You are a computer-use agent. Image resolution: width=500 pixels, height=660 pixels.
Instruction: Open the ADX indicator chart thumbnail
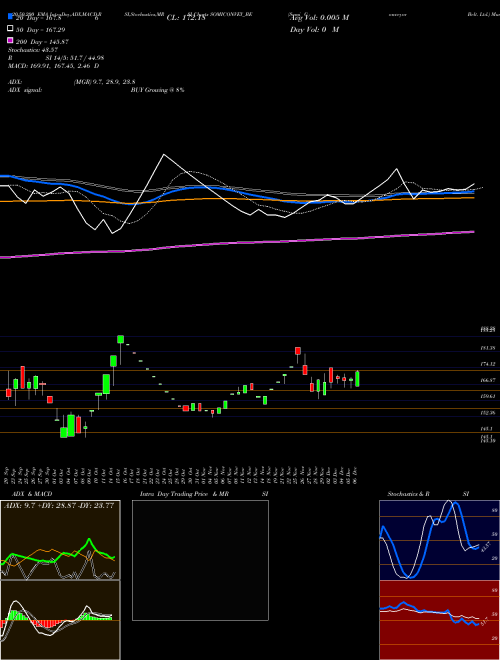coord(60,540)
